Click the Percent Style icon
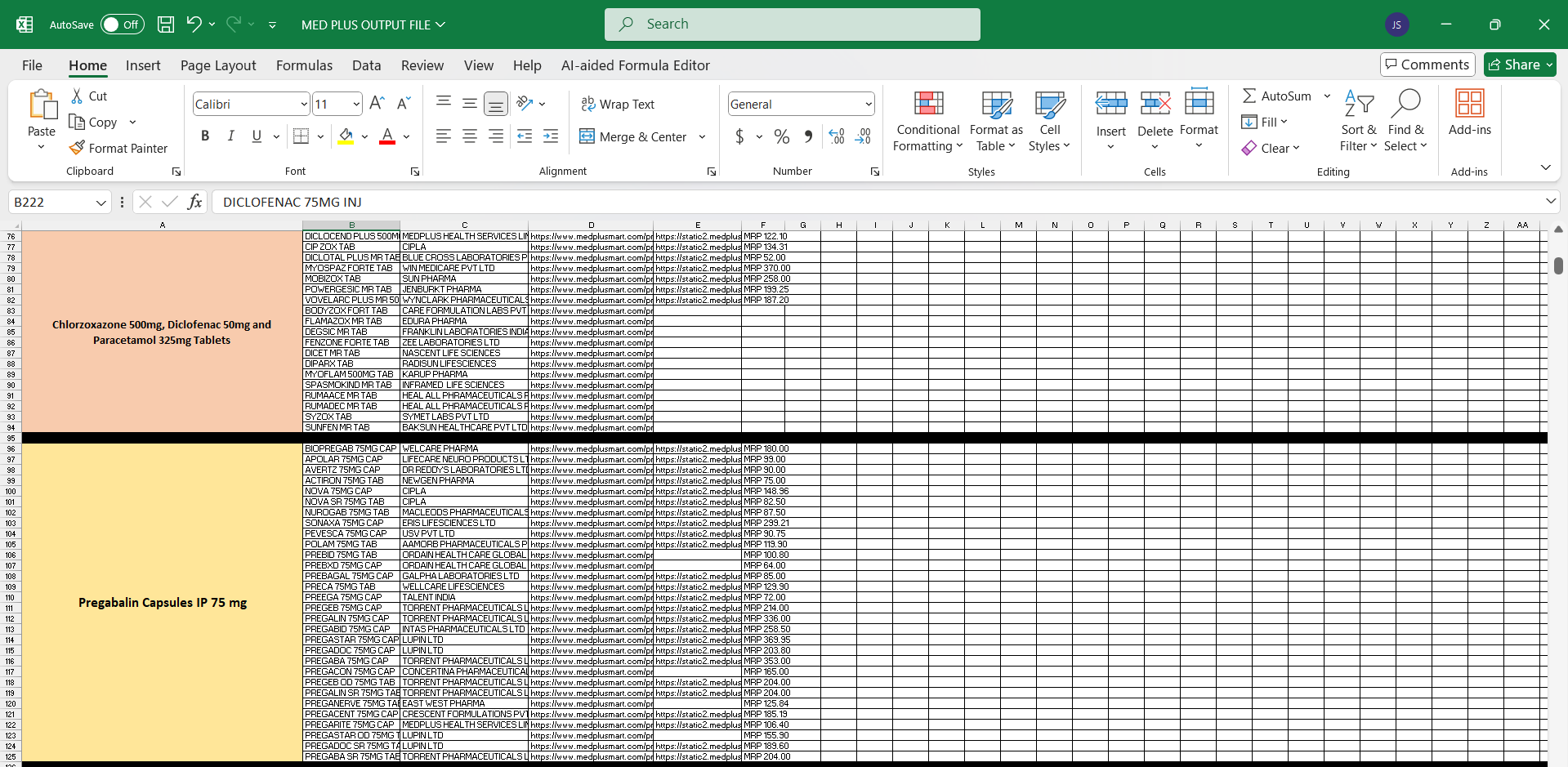This screenshot has height=767, width=1568. pos(782,136)
